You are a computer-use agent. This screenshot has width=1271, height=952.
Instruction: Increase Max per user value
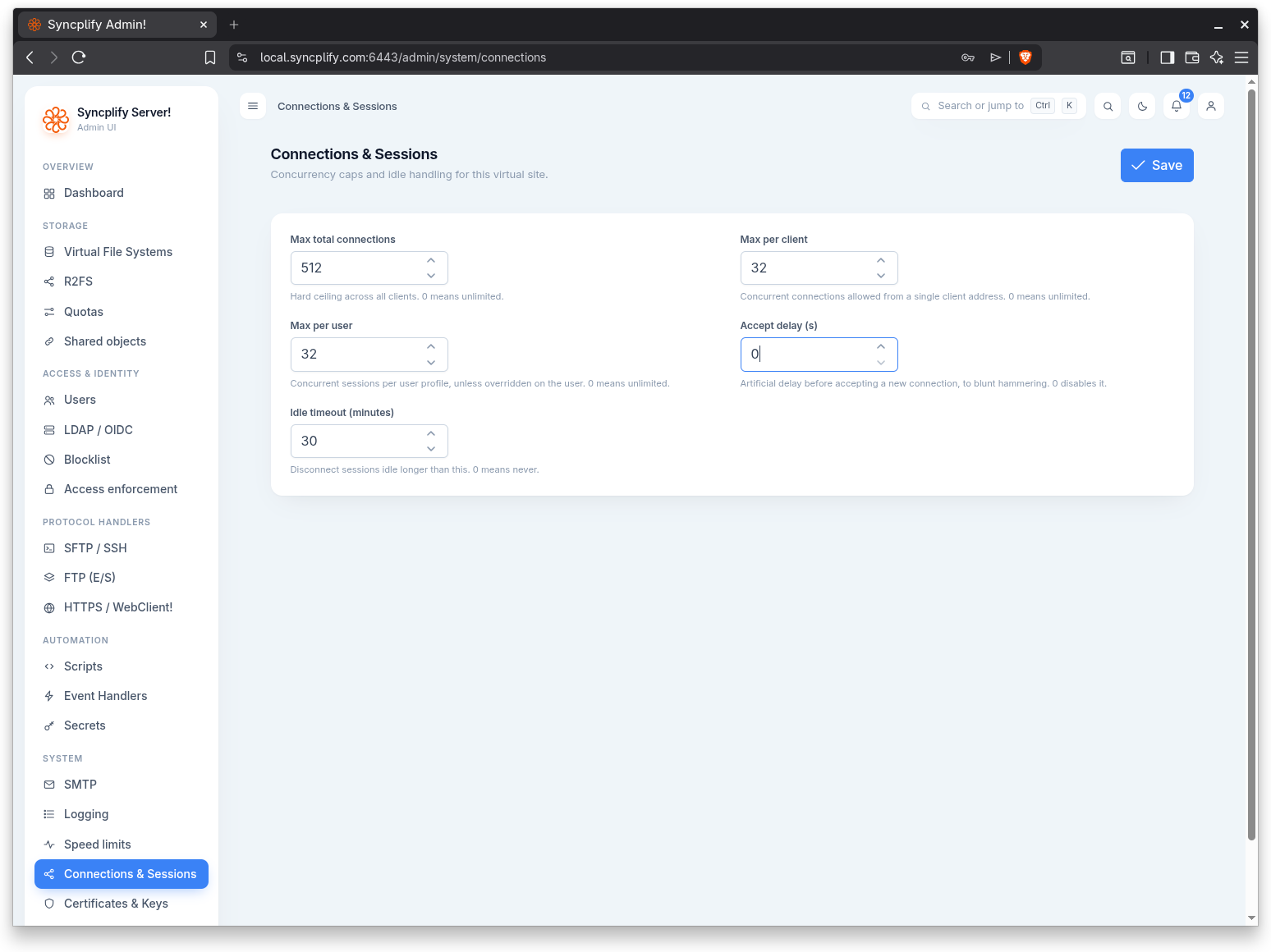pyautogui.click(x=431, y=346)
